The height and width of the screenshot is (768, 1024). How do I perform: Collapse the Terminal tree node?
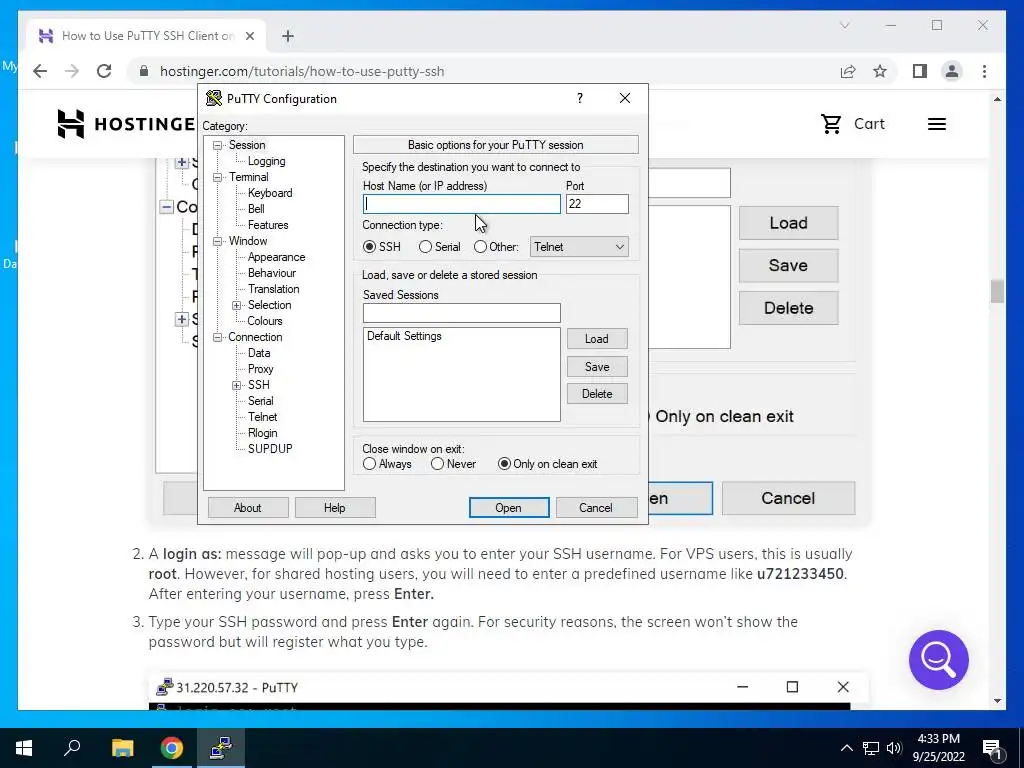pyautogui.click(x=217, y=177)
